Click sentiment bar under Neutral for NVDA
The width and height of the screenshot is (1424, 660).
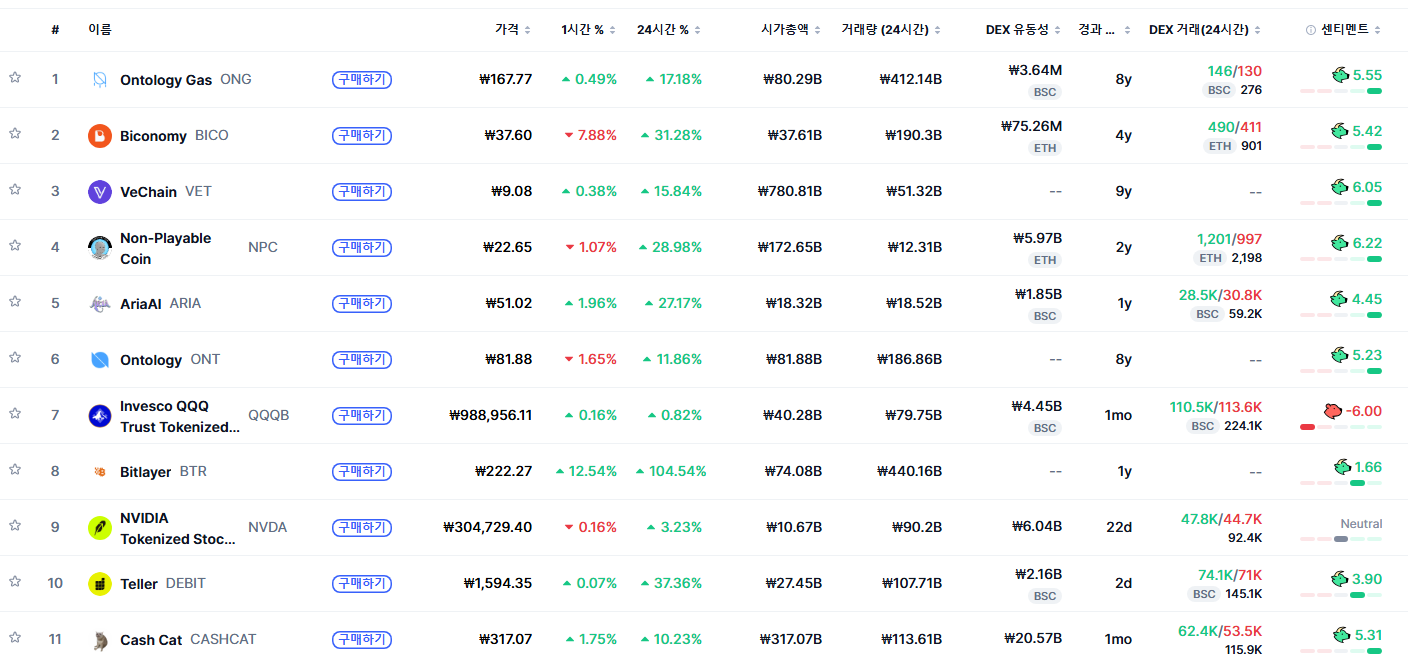click(x=1341, y=540)
